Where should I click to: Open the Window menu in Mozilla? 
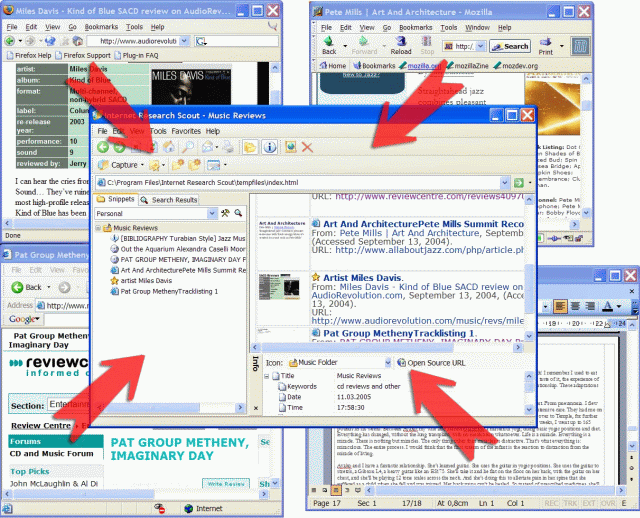click(x=477, y=28)
